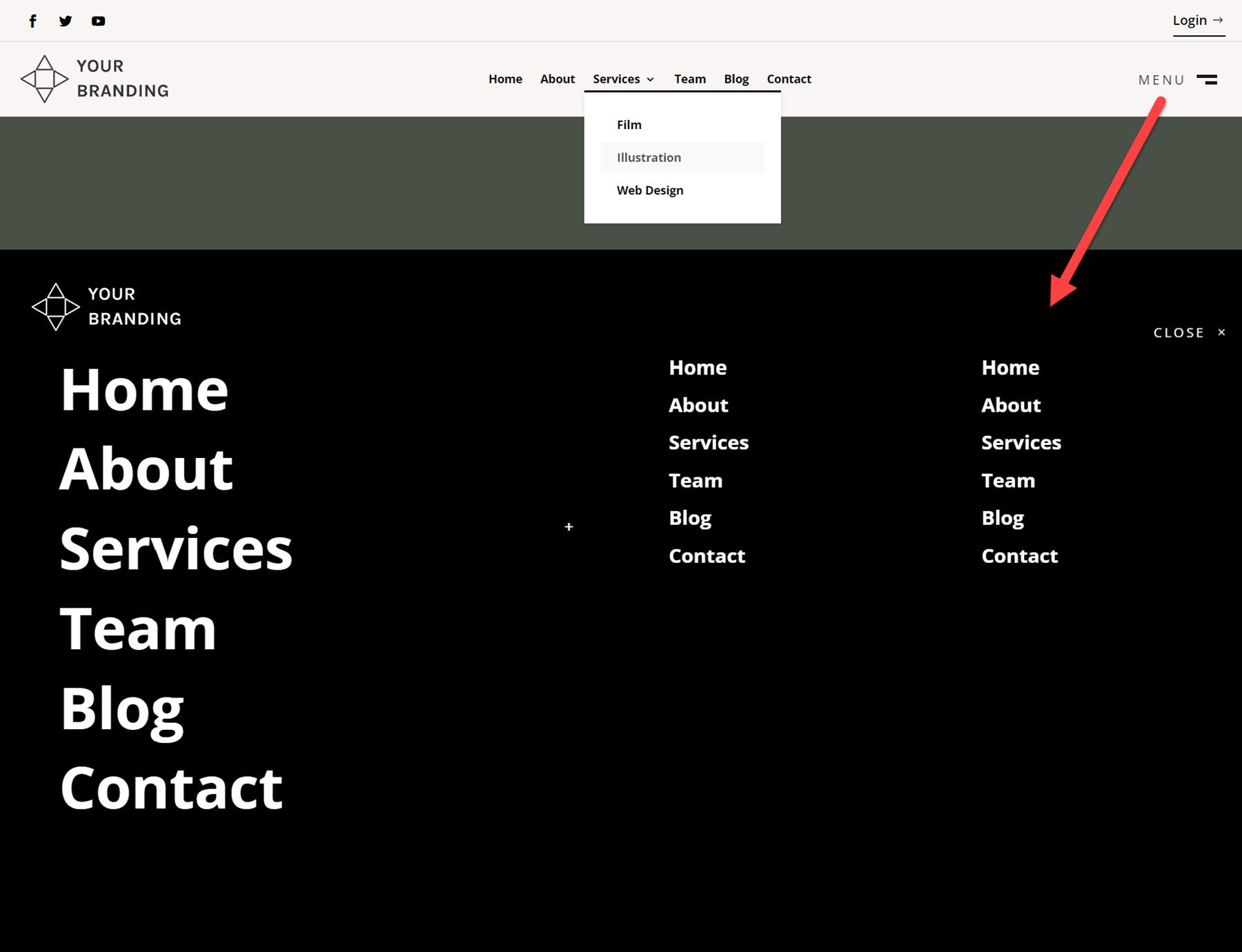Click the large Home overlay link

[x=144, y=390]
